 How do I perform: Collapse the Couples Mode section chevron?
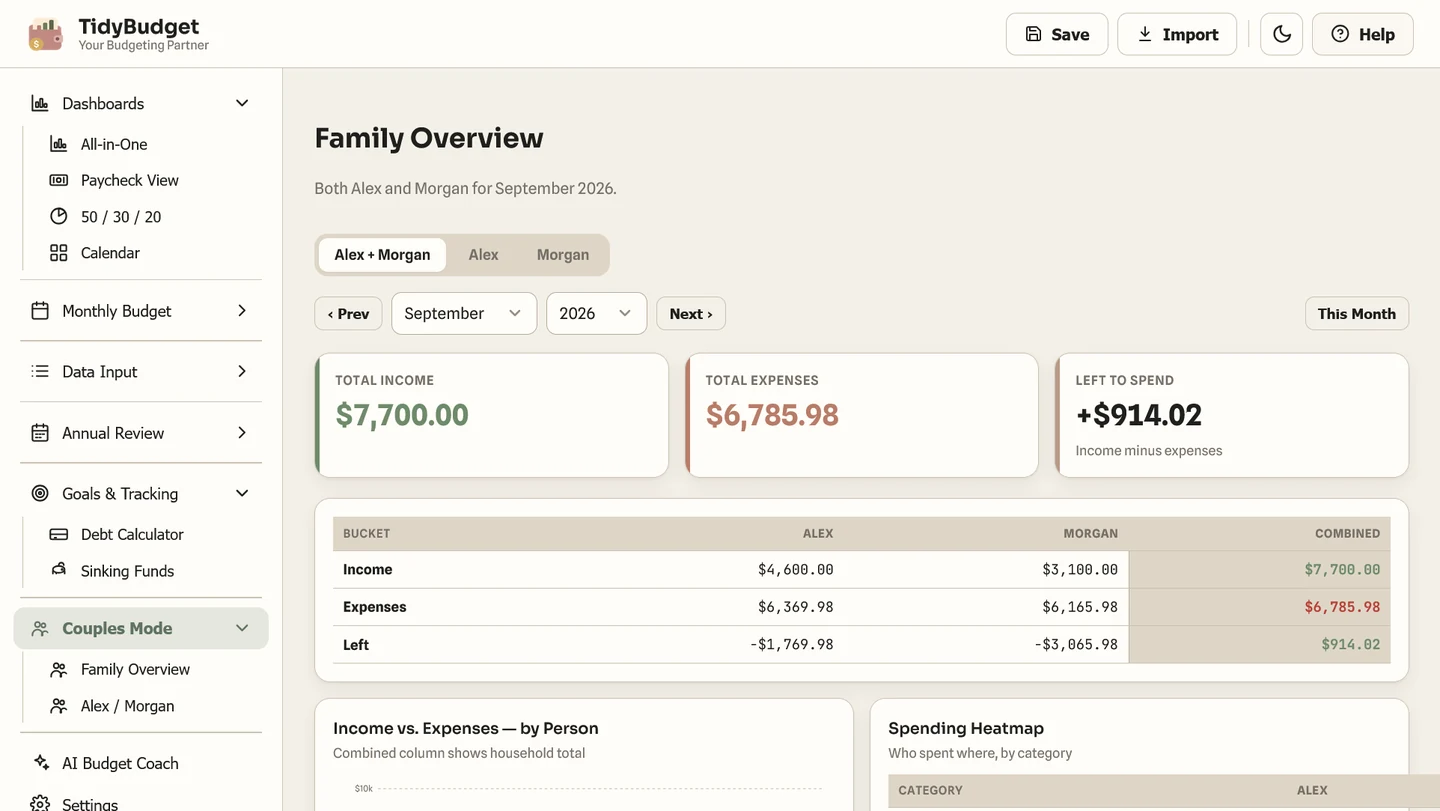point(242,628)
